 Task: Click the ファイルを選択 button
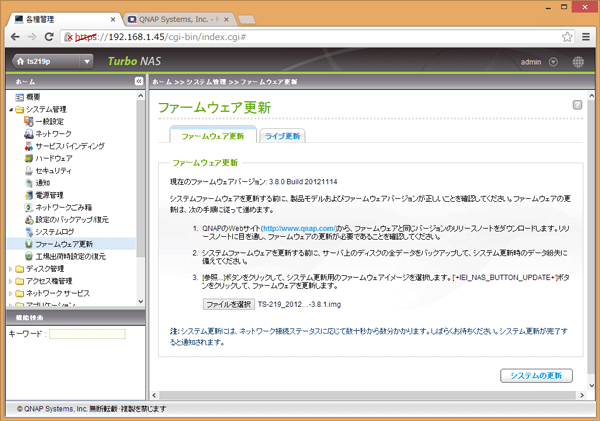click(x=228, y=304)
